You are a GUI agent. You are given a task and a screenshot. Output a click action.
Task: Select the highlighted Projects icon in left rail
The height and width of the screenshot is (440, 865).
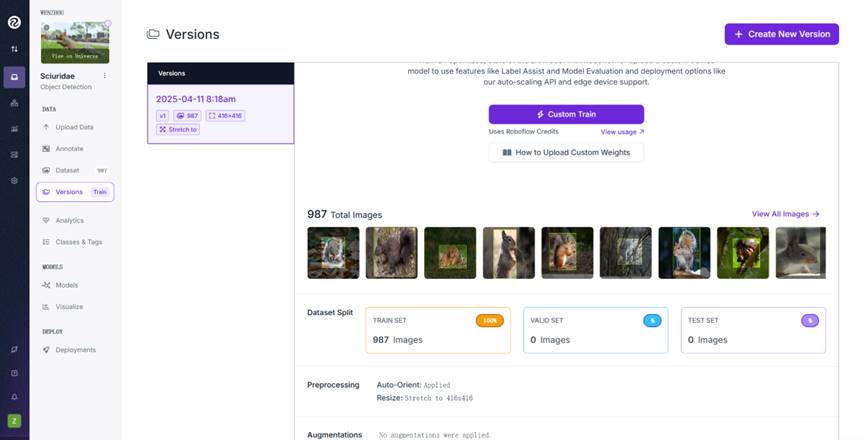(x=14, y=77)
